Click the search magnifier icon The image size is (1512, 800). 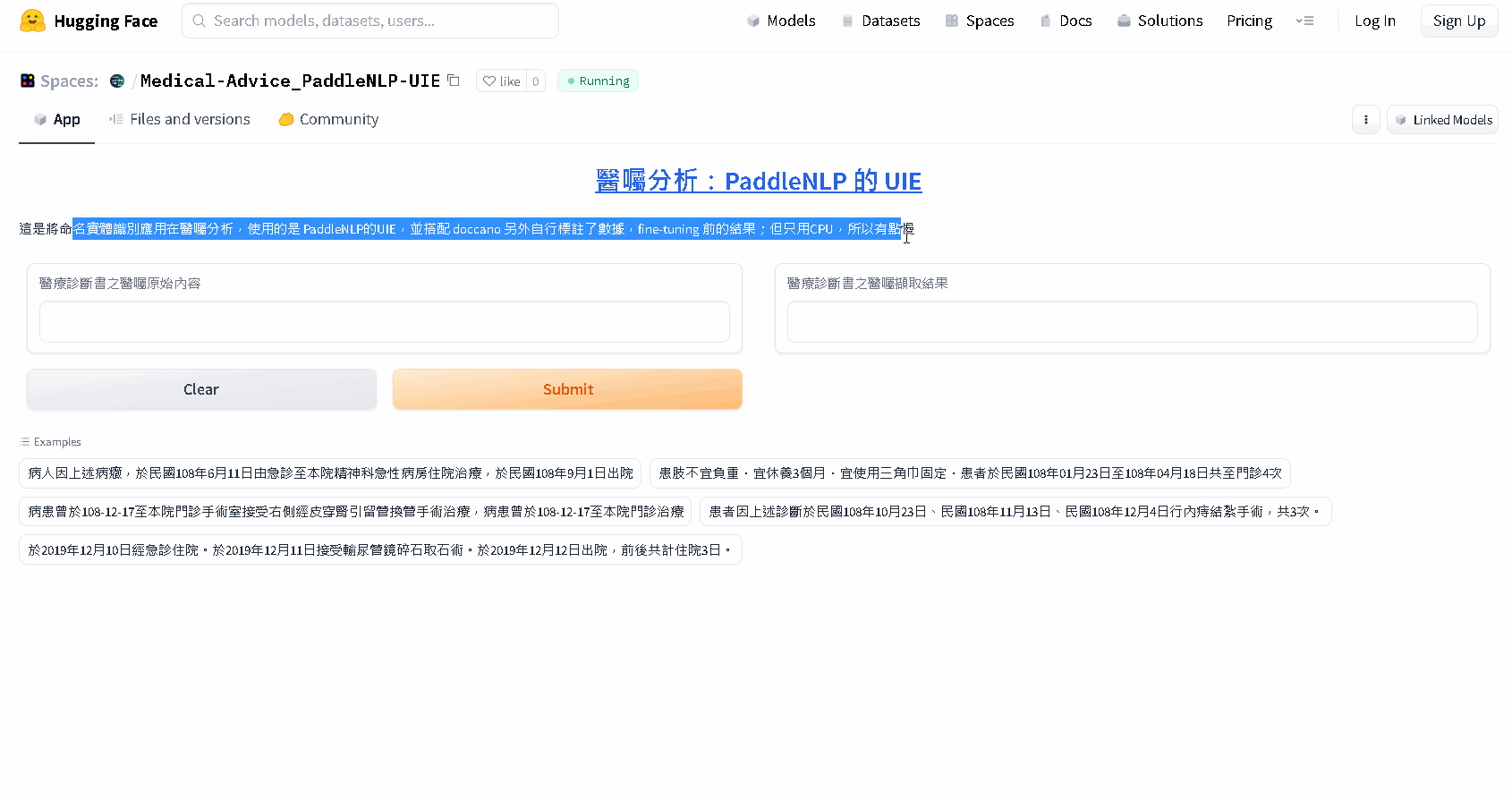pos(200,21)
